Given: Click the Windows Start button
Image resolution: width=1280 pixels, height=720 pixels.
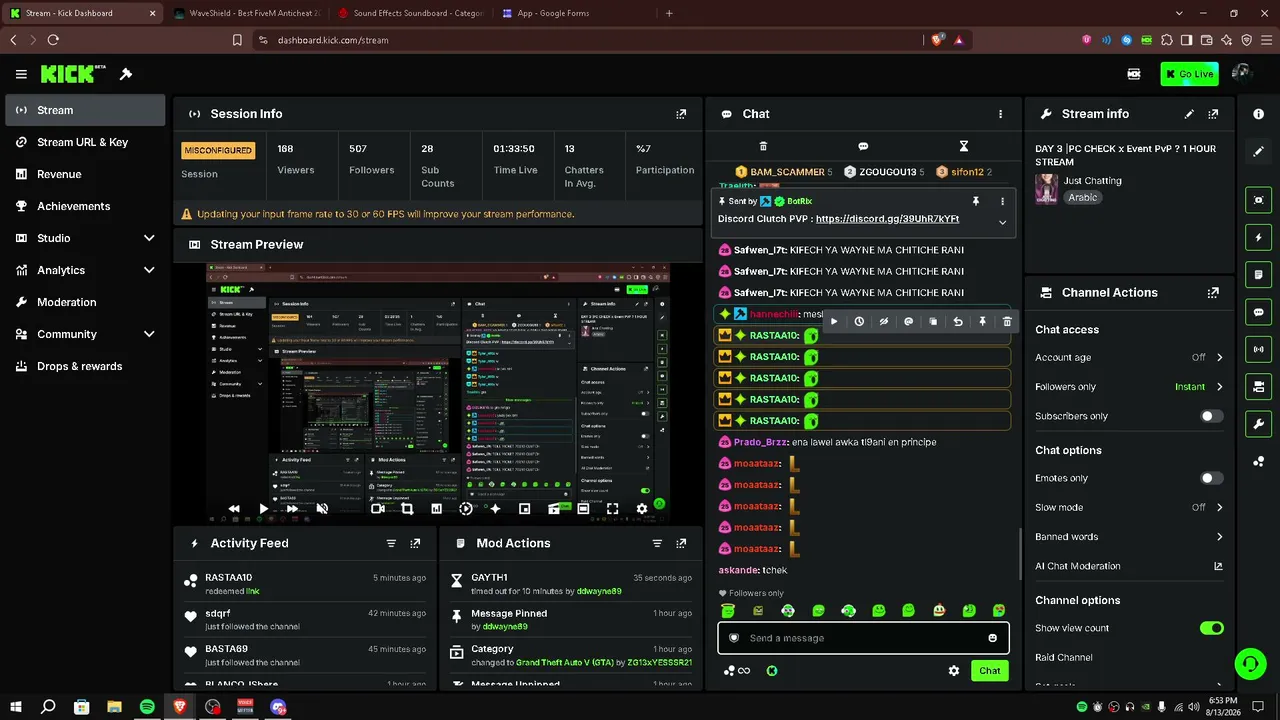Looking at the screenshot, I should [x=16, y=707].
